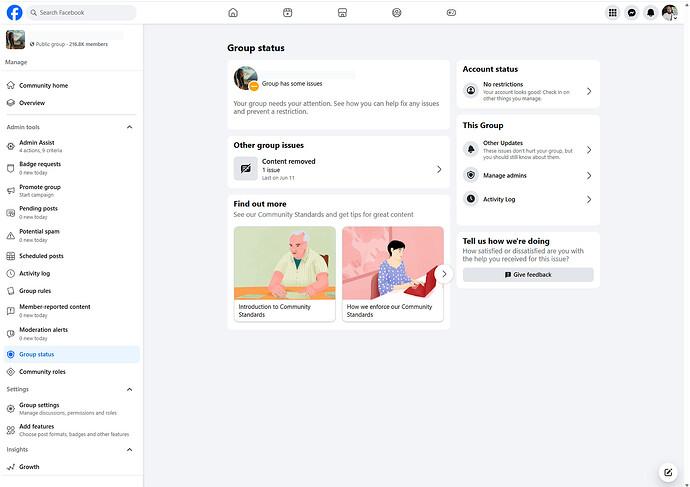Click the Growth chart icon

point(11,467)
